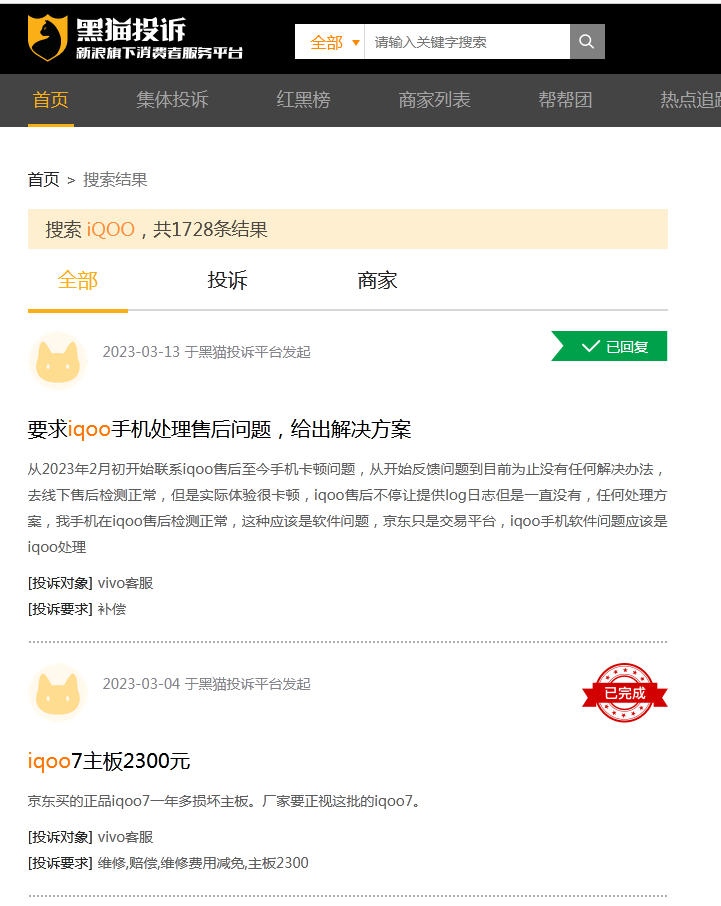Click the second complaint's cat avatar
This screenshot has width=721, height=906.
(58, 692)
